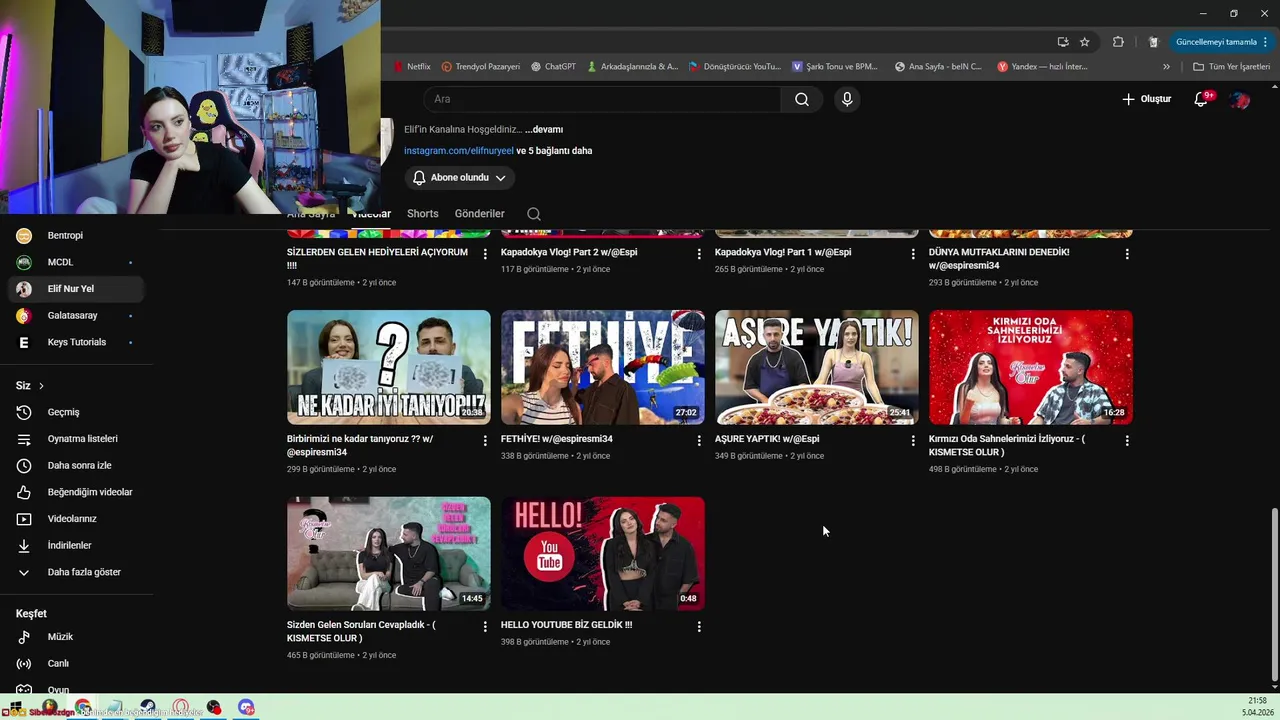The image size is (1280, 720).
Task: Open more options for Kırmızı Oda Sahnelerimizi video
Action: pos(1127,440)
